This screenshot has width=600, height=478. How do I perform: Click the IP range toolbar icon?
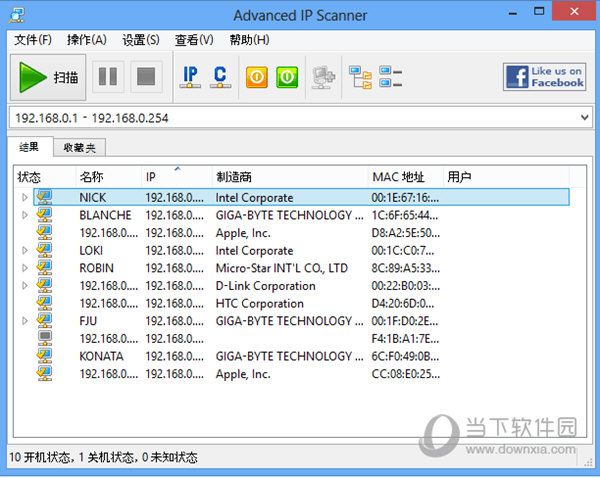(190, 77)
